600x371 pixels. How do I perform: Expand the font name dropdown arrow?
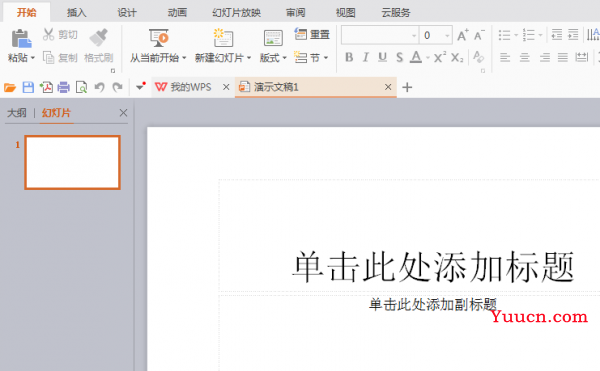point(414,36)
